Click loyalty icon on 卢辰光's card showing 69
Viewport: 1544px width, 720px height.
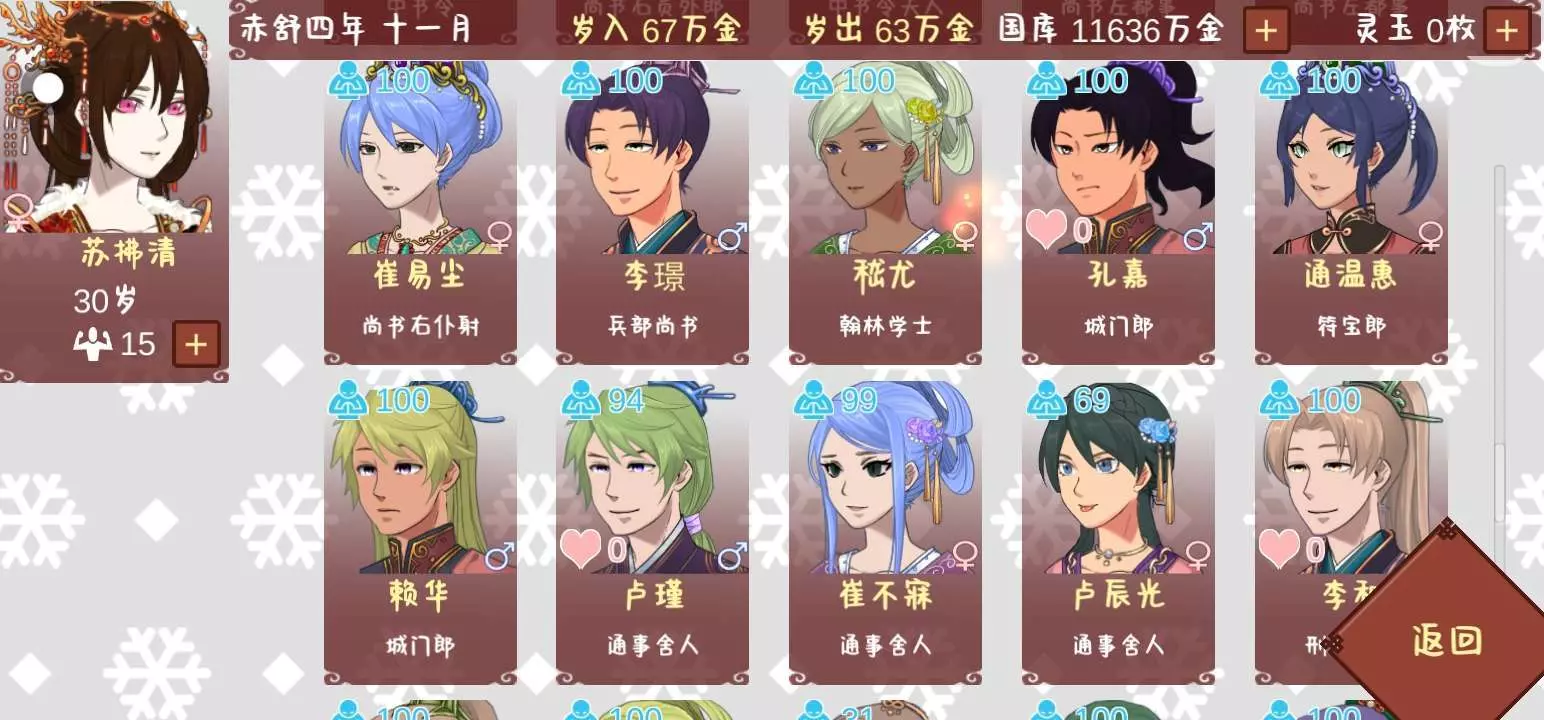[1047, 400]
